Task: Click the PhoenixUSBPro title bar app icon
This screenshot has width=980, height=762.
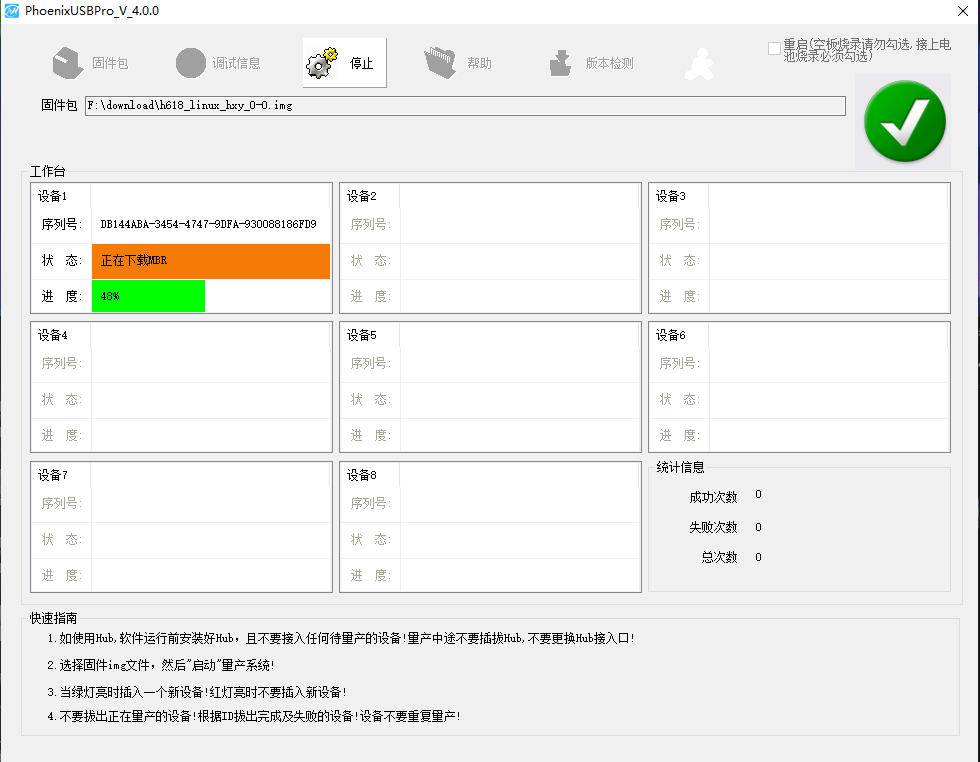Action: pos(13,11)
